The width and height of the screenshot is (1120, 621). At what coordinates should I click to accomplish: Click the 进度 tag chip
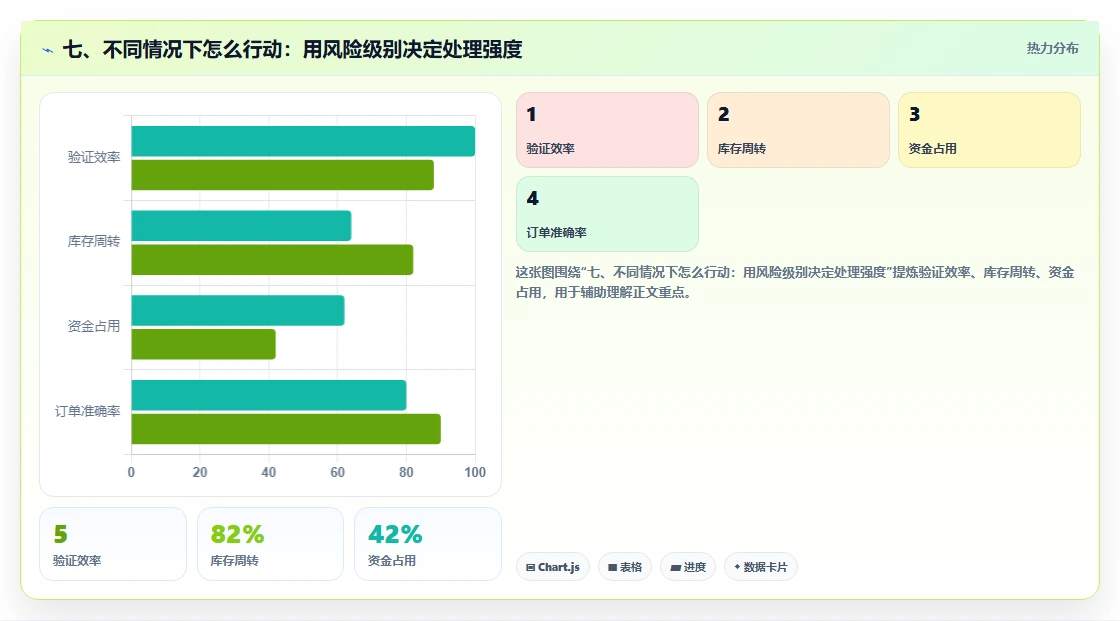688,567
